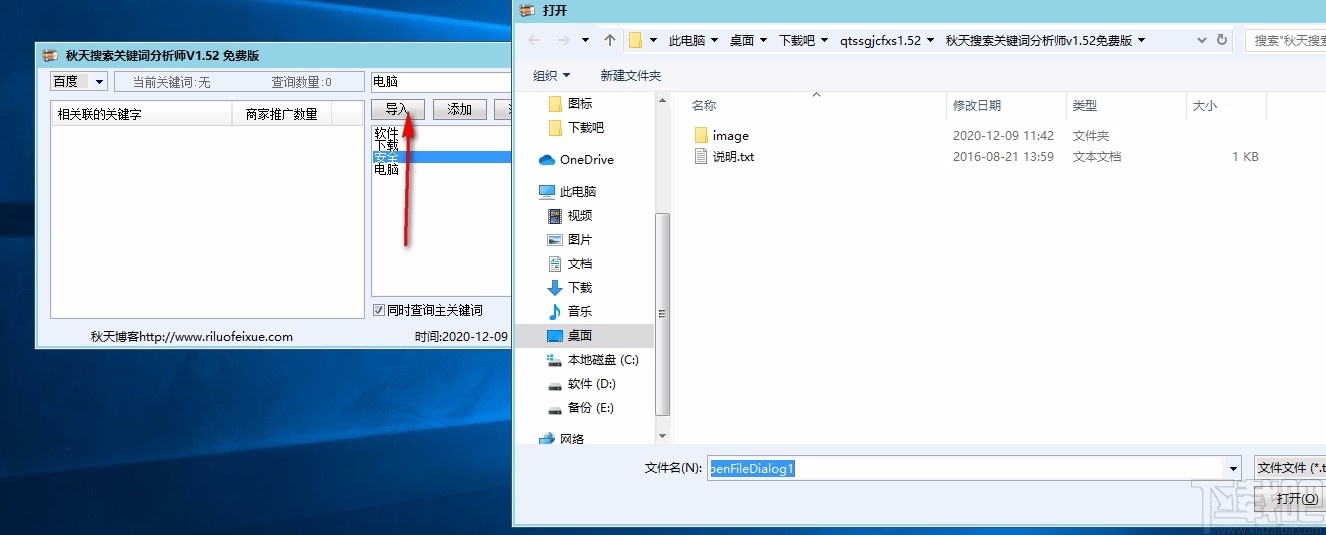Click the 秋天博客 URL in the status bar
Viewport: 1326px width, 535px height.
pyautogui.click(x=192, y=337)
